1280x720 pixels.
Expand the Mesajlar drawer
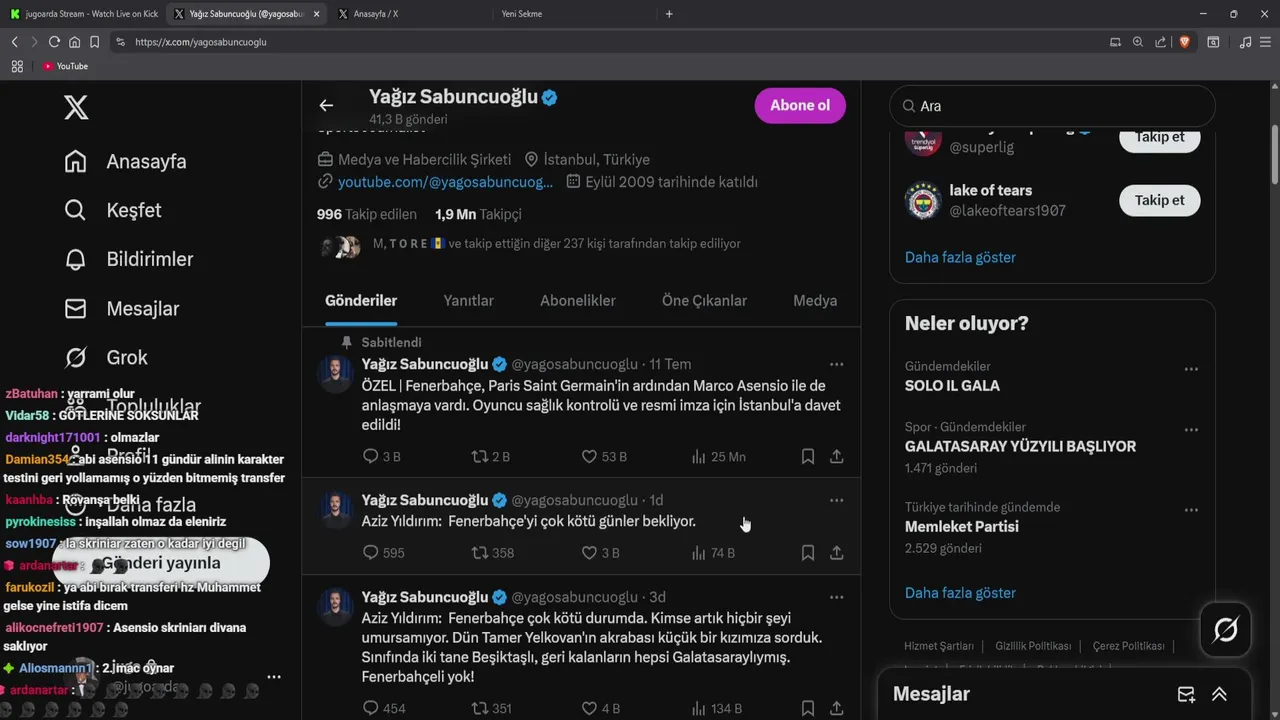[1219, 694]
